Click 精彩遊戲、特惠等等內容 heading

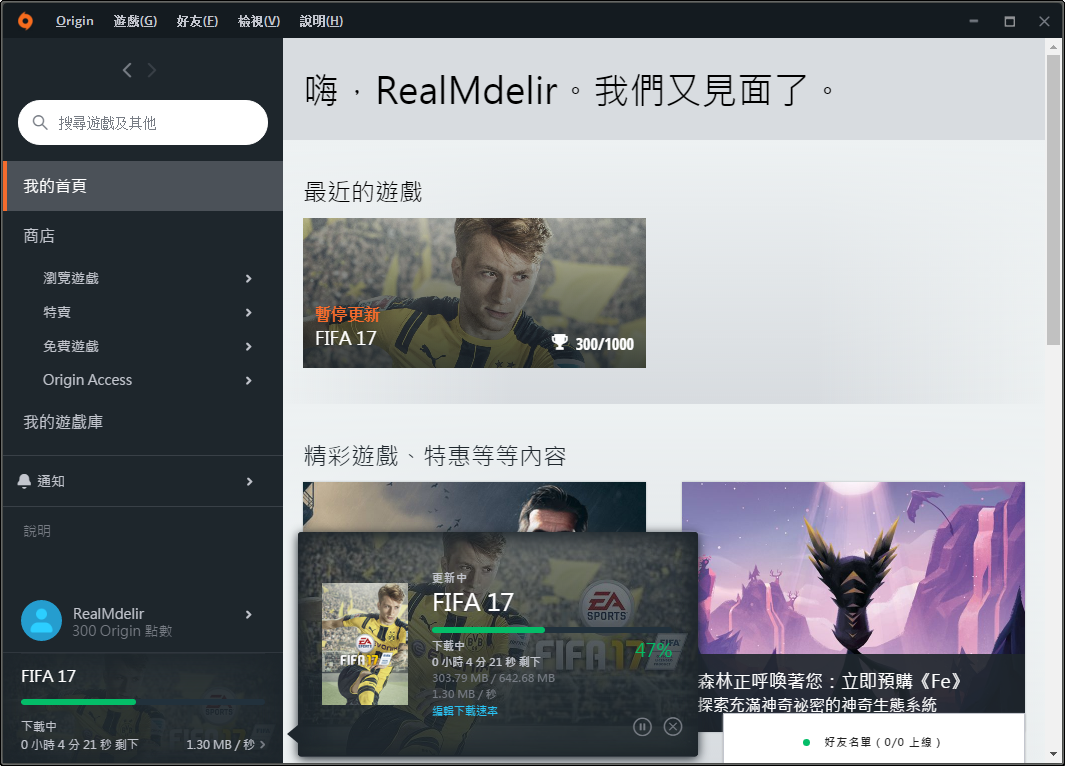point(435,456)
